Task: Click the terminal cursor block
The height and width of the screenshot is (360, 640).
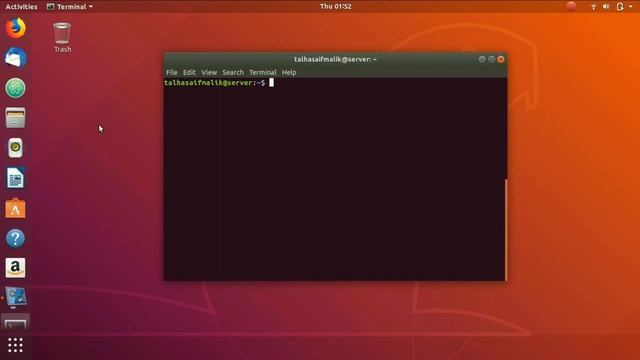Action: 271,83
